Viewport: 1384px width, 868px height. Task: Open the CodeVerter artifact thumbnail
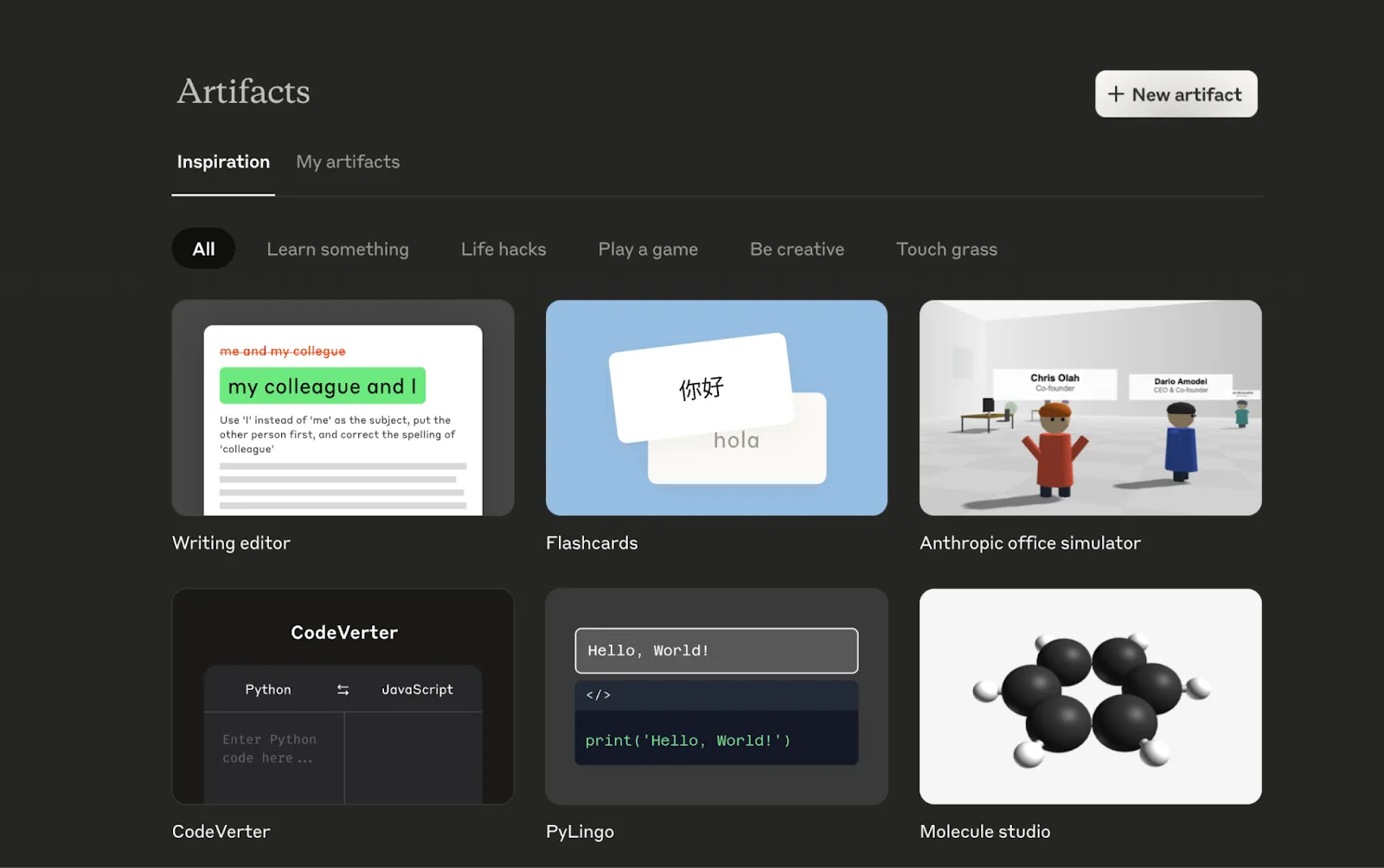coord(343,697)
